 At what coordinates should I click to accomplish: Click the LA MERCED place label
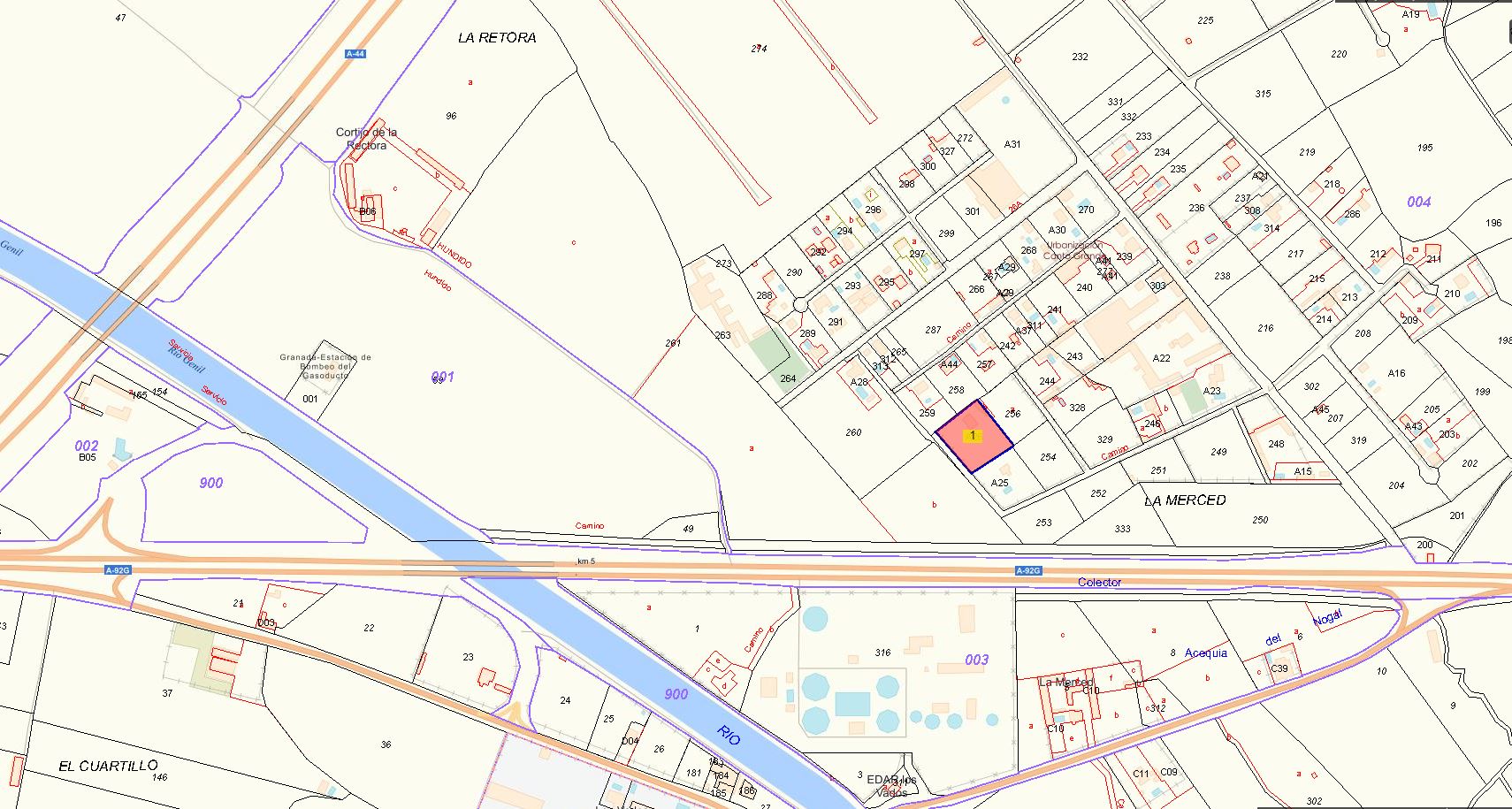point(1185,500)
